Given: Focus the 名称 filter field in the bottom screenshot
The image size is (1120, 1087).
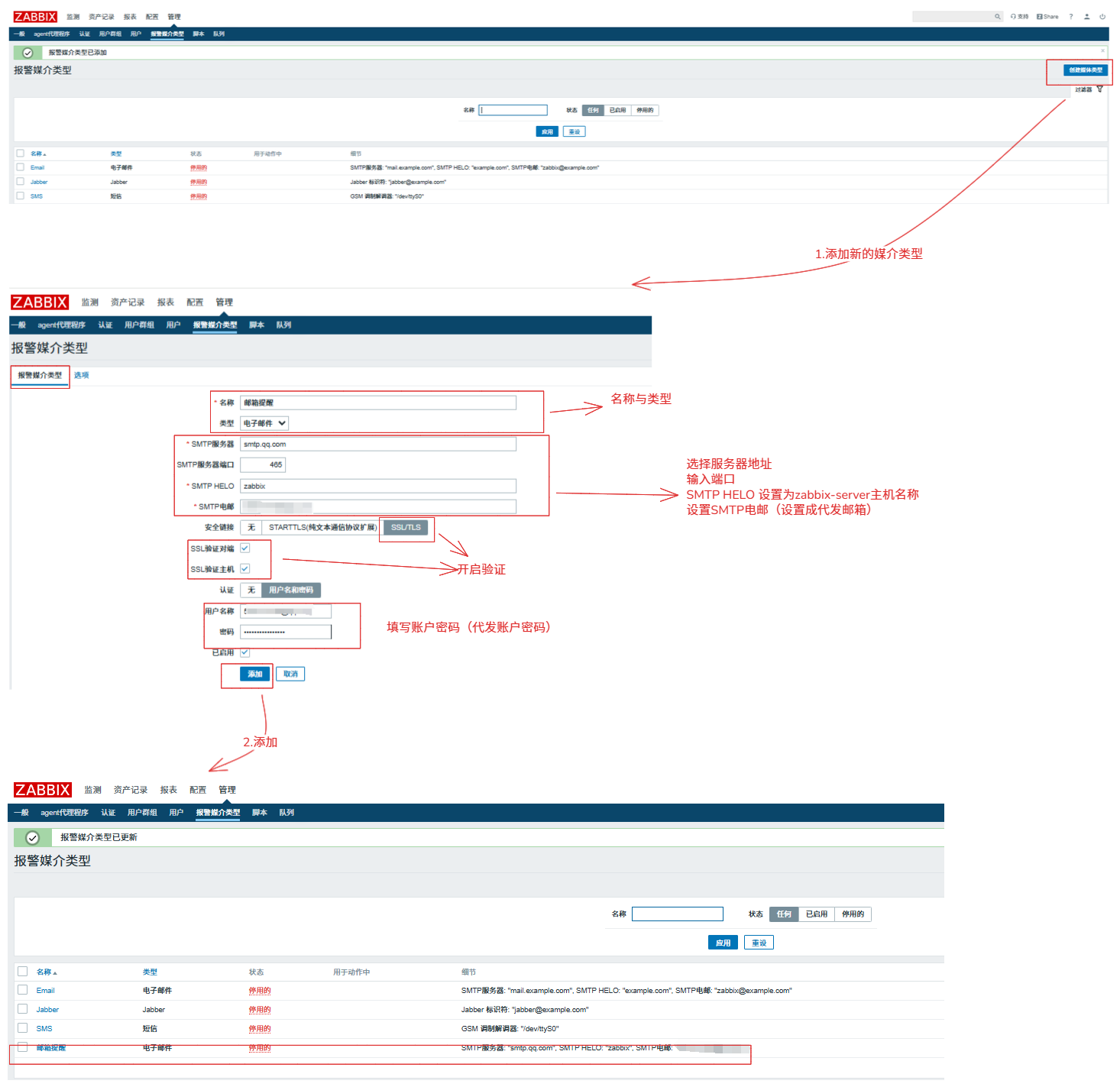Looking at the screenshot, I should point(677,914).
